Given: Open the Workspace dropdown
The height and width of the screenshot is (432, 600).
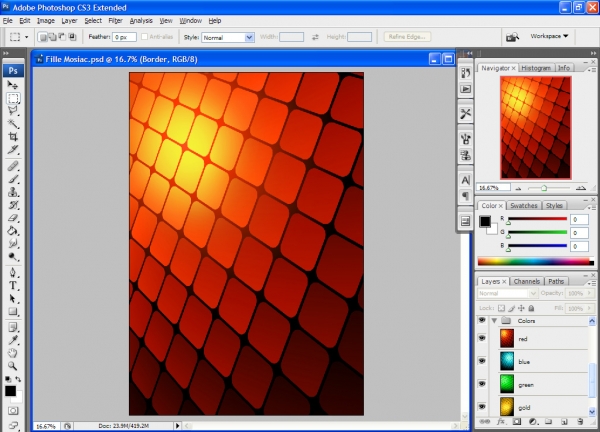Looking at the screenshot, I should [x=549, y=36].
